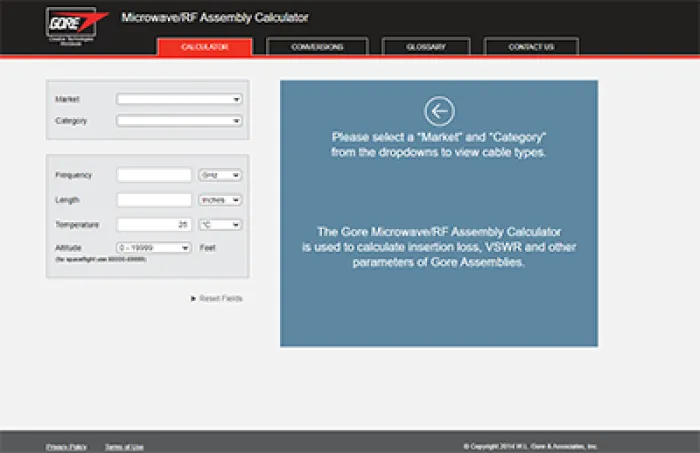Click the Temperature input field
Screen dimensions: 700x453
click(x=154, y=224)
